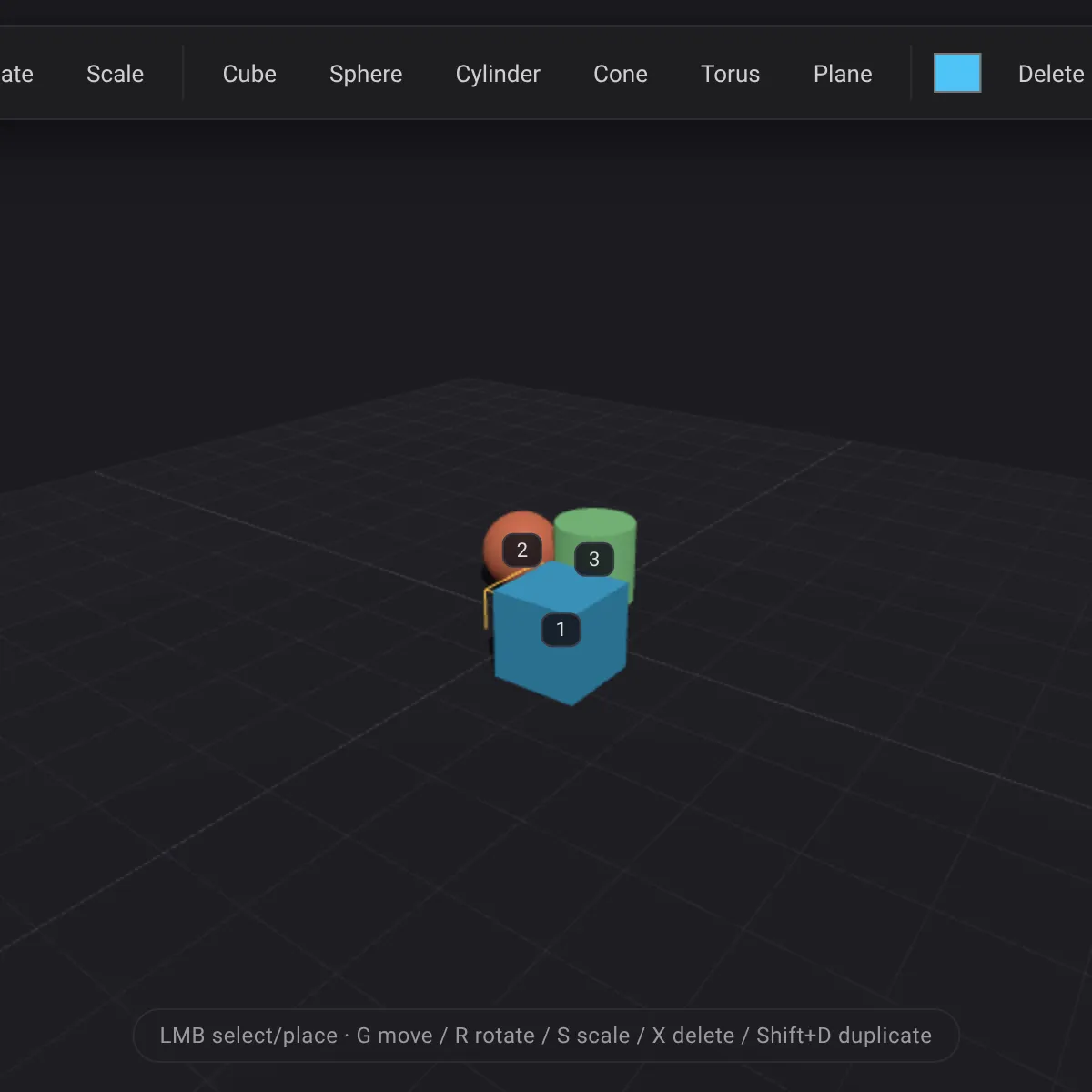Add a Cube primitive
Image resolution: width=1092 pixels, height=1092 pixels.
coord(249,74)
